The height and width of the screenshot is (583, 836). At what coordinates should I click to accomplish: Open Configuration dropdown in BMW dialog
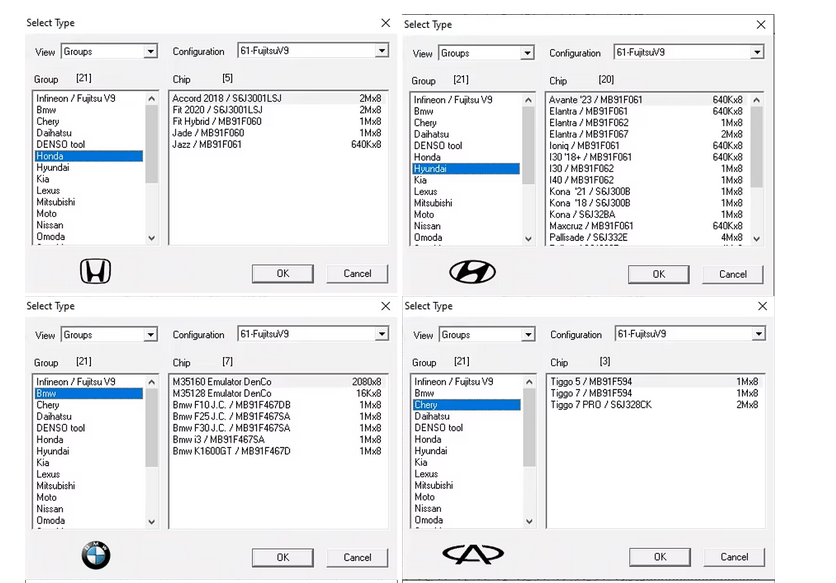point(382,335)
